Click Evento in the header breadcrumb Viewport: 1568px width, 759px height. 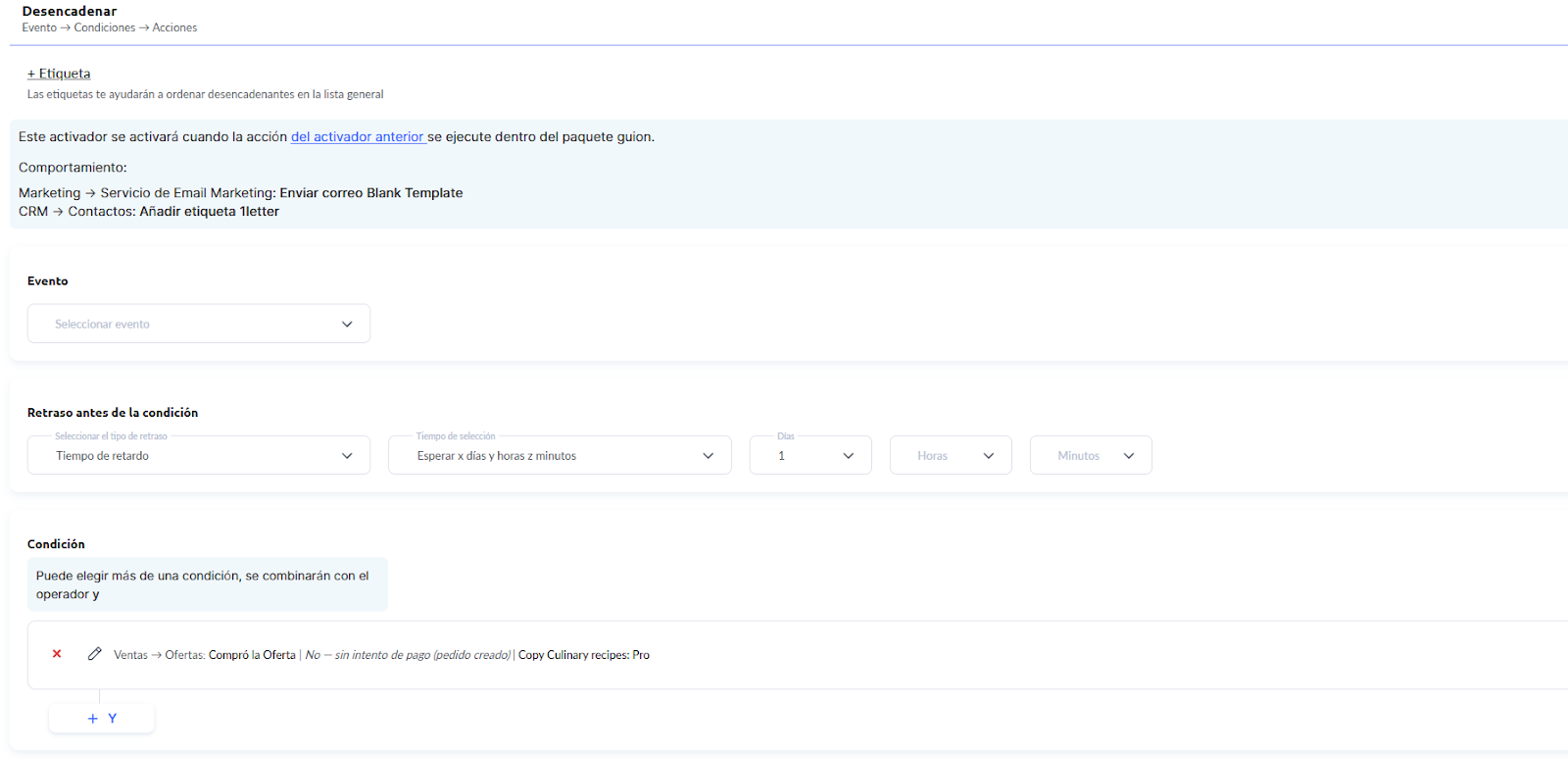coord(39,27)
